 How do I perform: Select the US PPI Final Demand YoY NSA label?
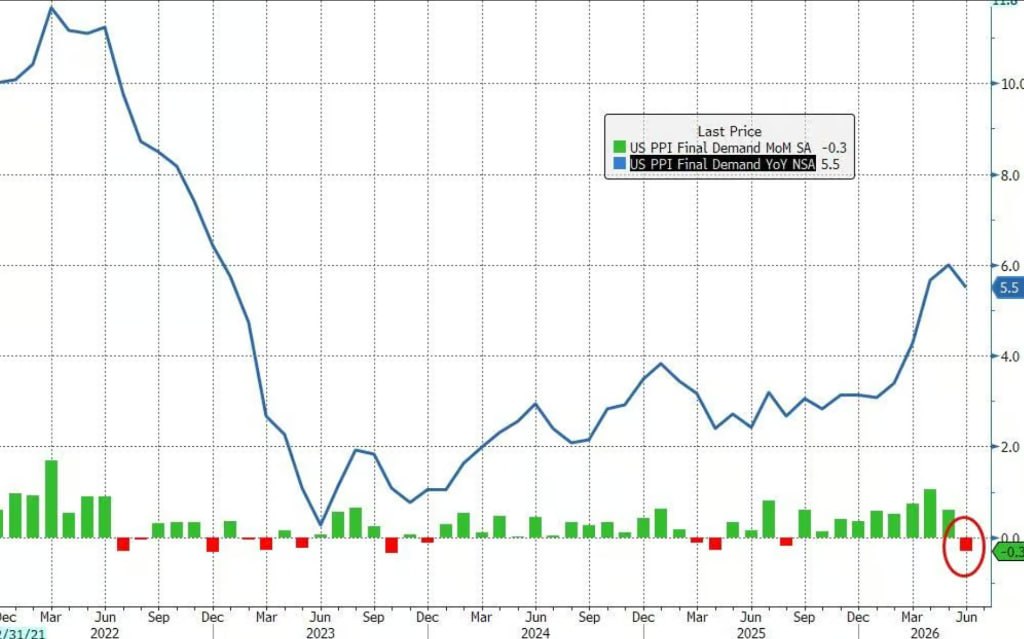coord(722,164)
